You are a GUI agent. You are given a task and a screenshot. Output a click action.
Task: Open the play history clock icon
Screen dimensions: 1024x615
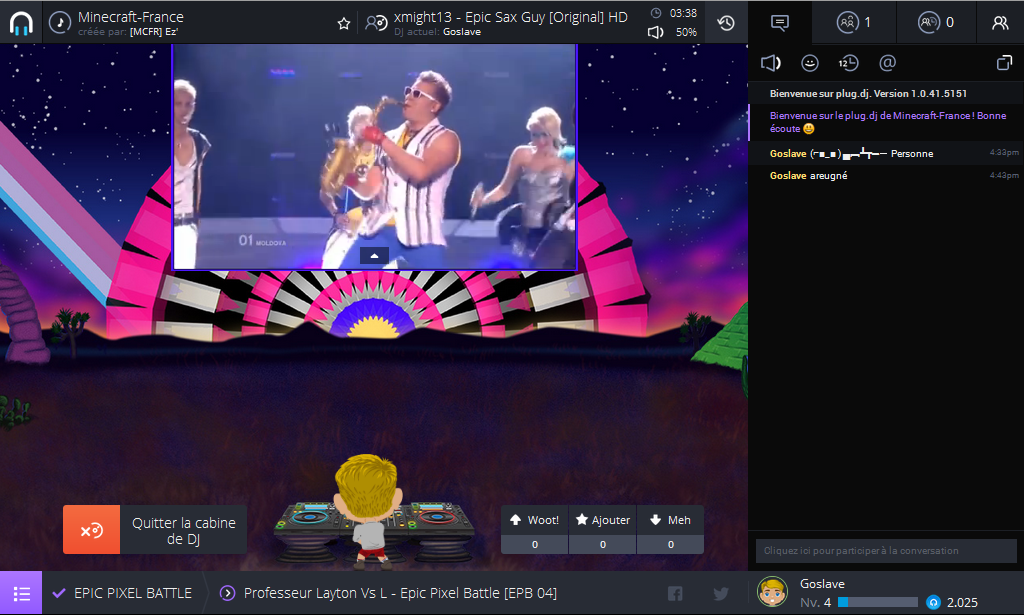[x=726, y=22]
